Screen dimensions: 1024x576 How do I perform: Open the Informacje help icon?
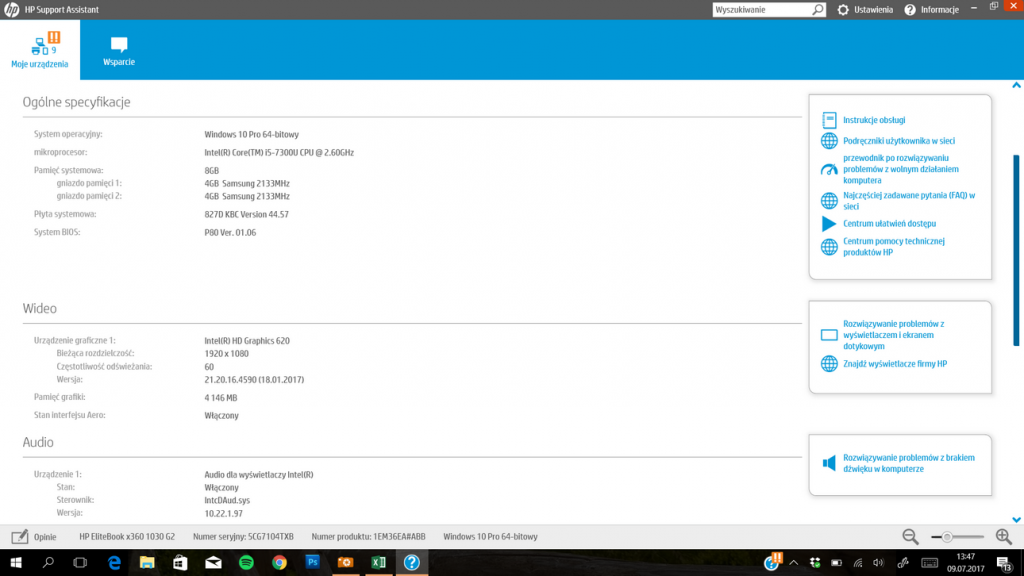(x=910, y=10)
